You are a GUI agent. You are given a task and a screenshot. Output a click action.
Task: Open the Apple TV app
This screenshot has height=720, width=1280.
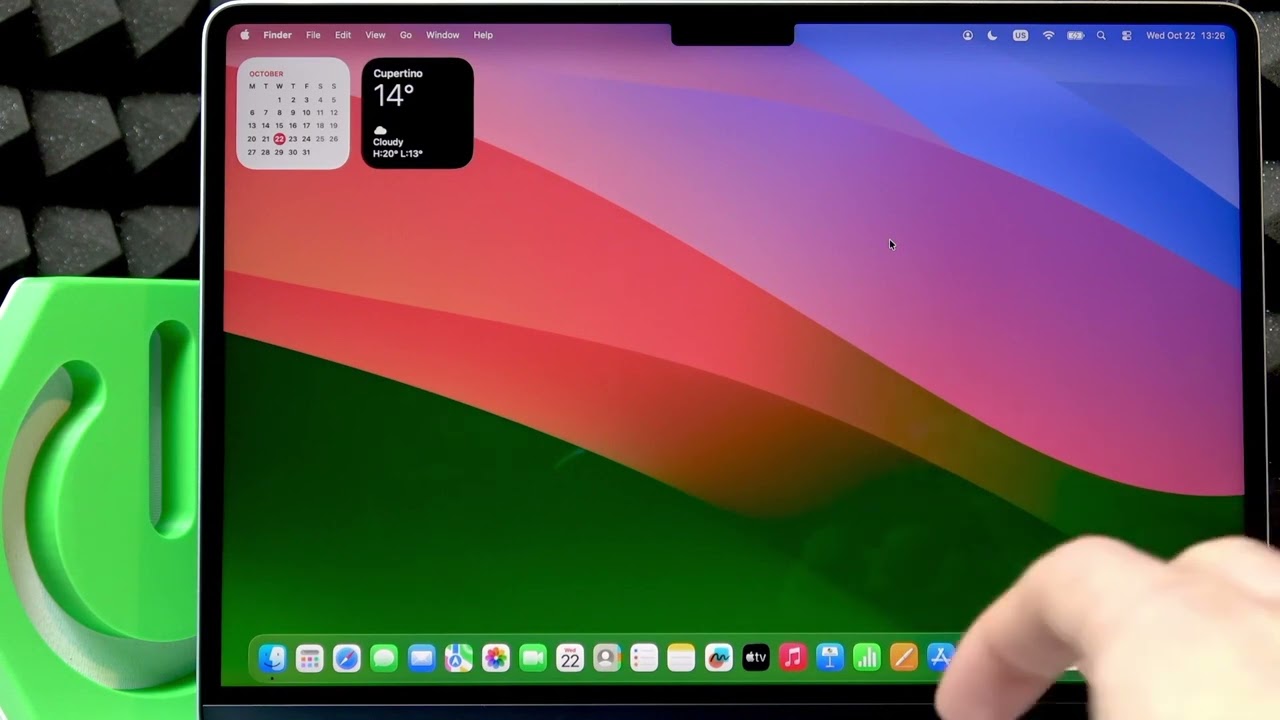click(x=755, y=657)
